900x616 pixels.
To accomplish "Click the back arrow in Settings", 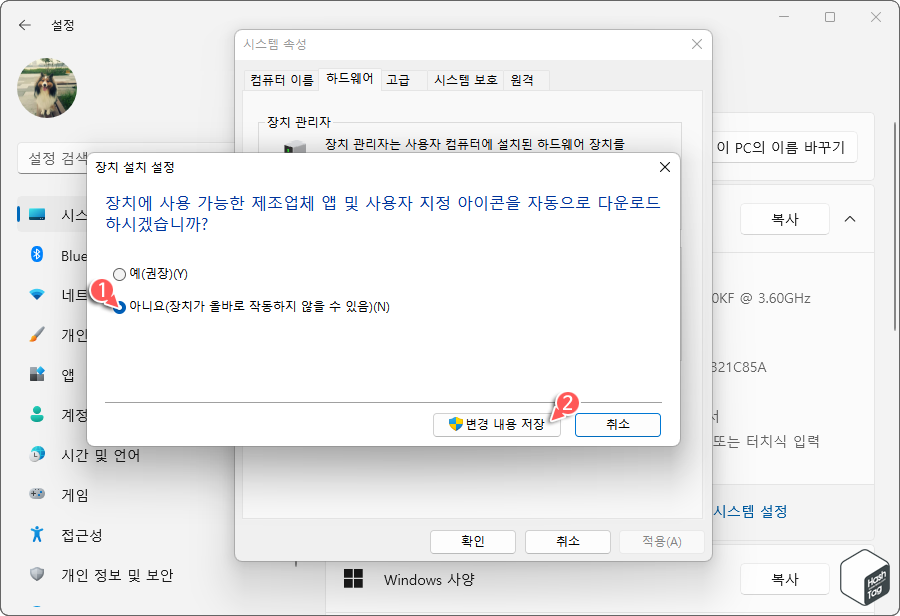I will click(x=24, y=25).
